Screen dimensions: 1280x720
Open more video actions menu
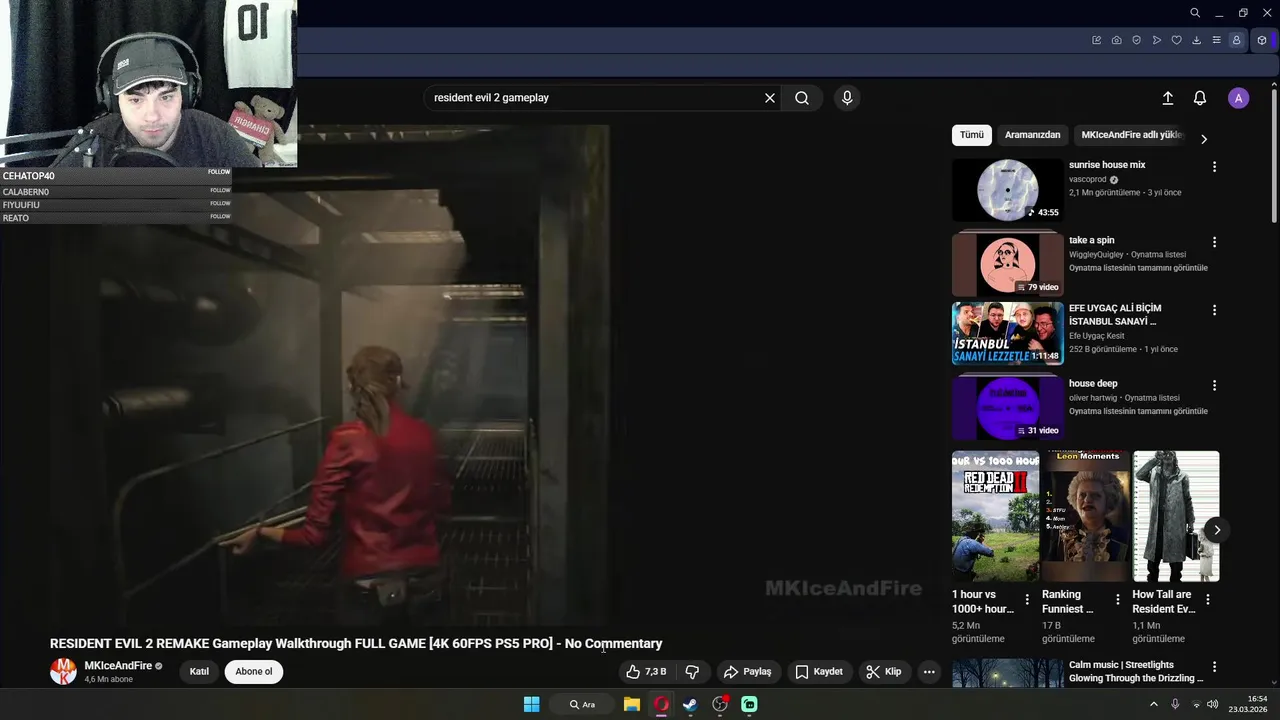point(929,672)
